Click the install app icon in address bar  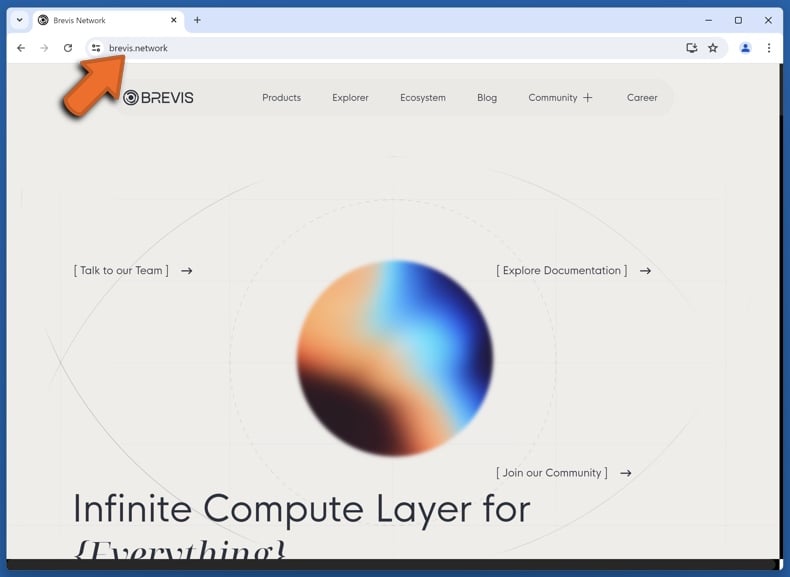click(x=691, y=48)
